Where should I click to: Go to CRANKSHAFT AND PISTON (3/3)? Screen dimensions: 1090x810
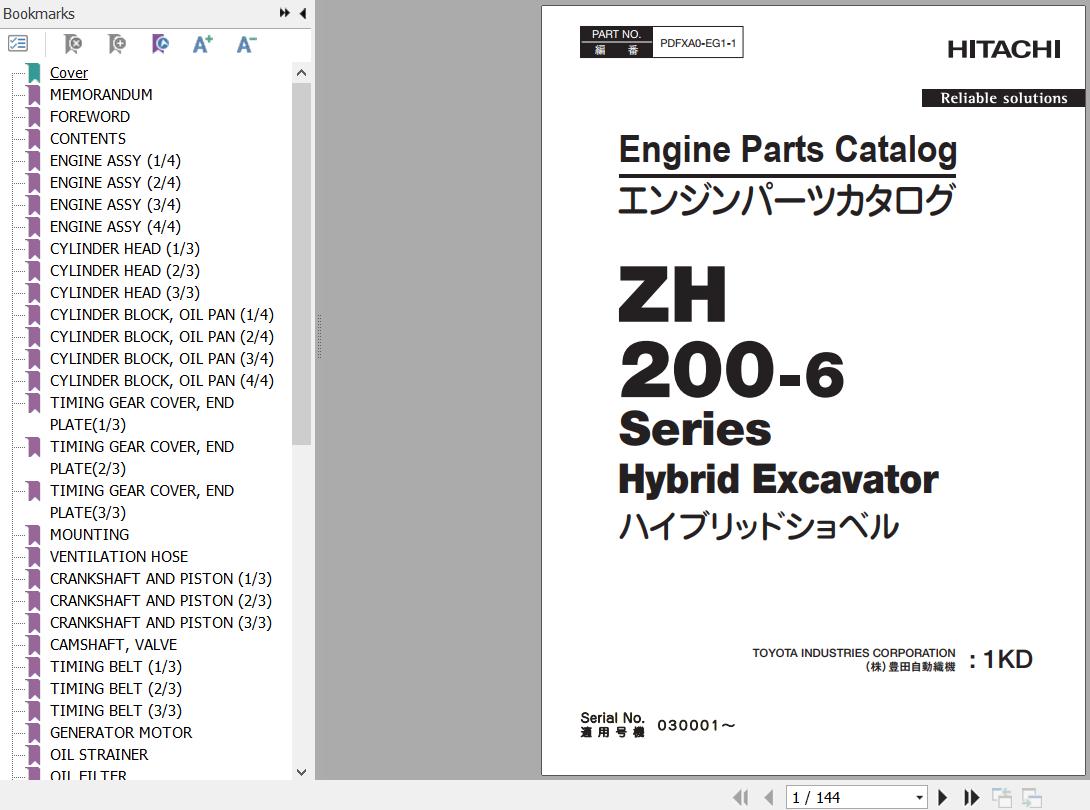tap(161, 623)
